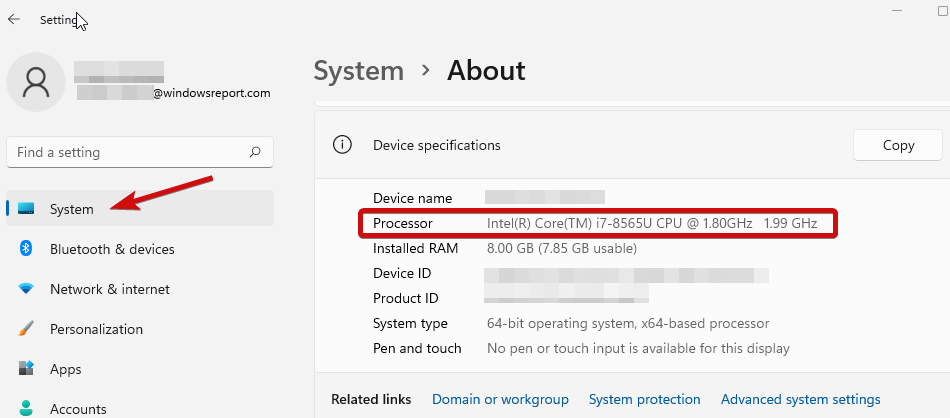Click the back arrow in Settings
The height and width of the screenshot is (418, 950).
(x=14, y=19)
